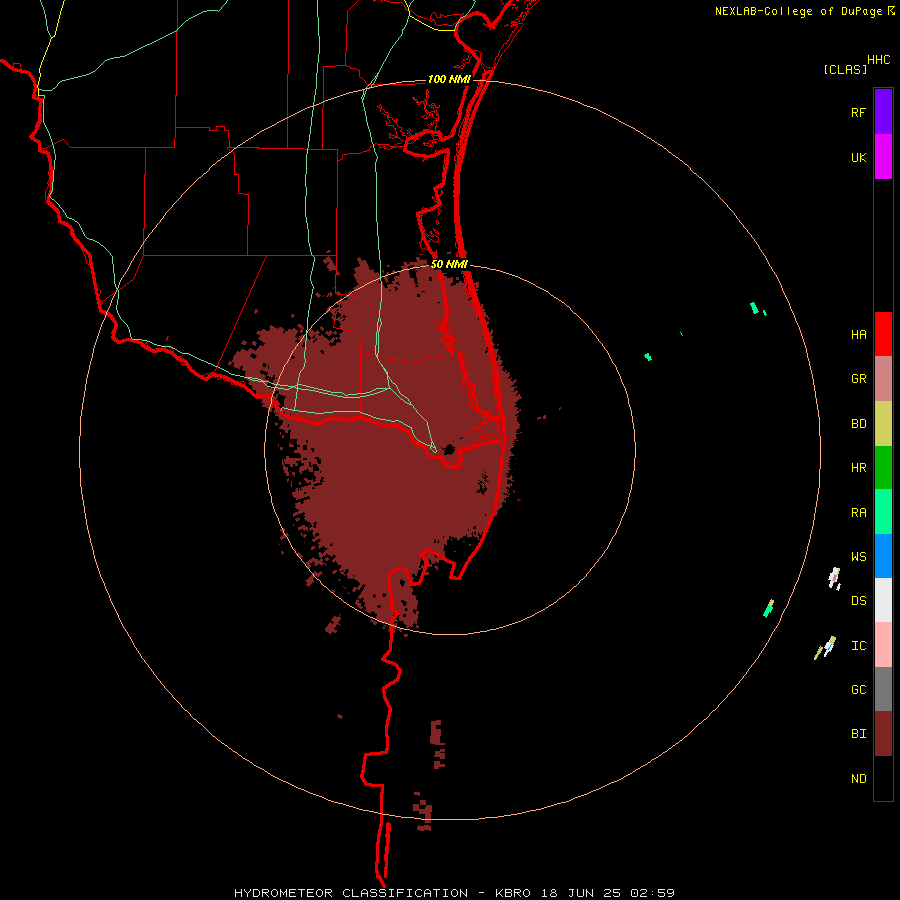The image size is (900, 900).
Task: Click the GR legend color swatch
Action: coord(883,379)
